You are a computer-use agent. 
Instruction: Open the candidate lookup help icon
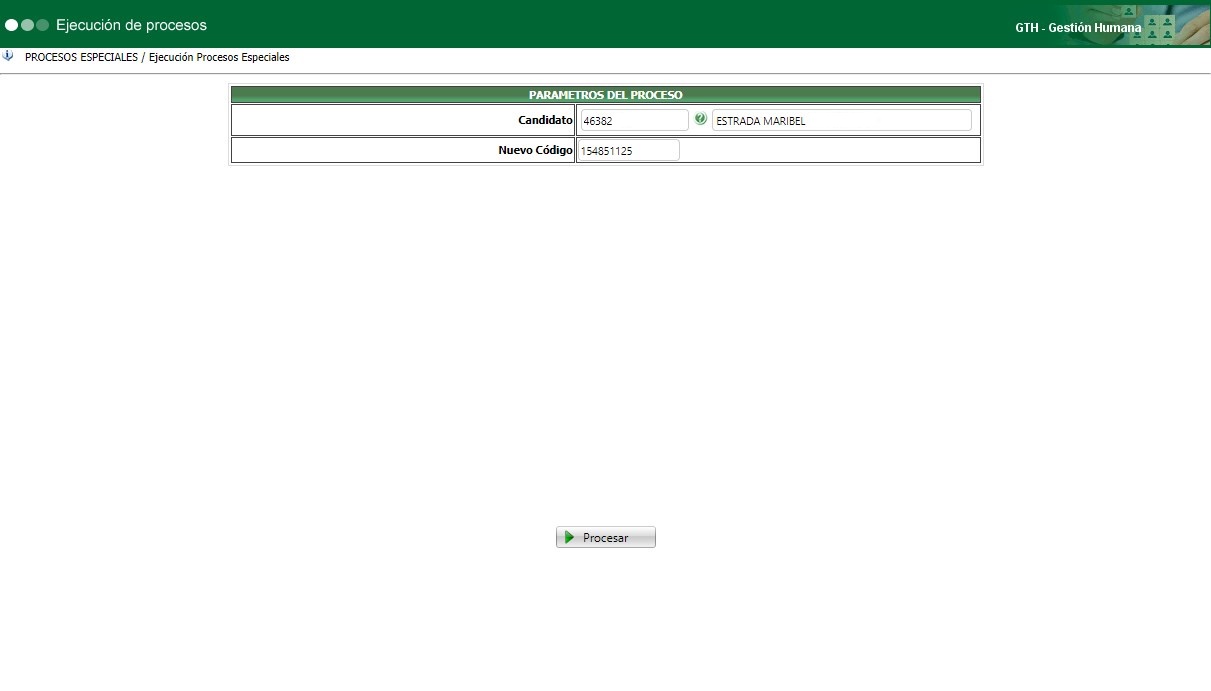pyautogui.click(x=700, y=119)
